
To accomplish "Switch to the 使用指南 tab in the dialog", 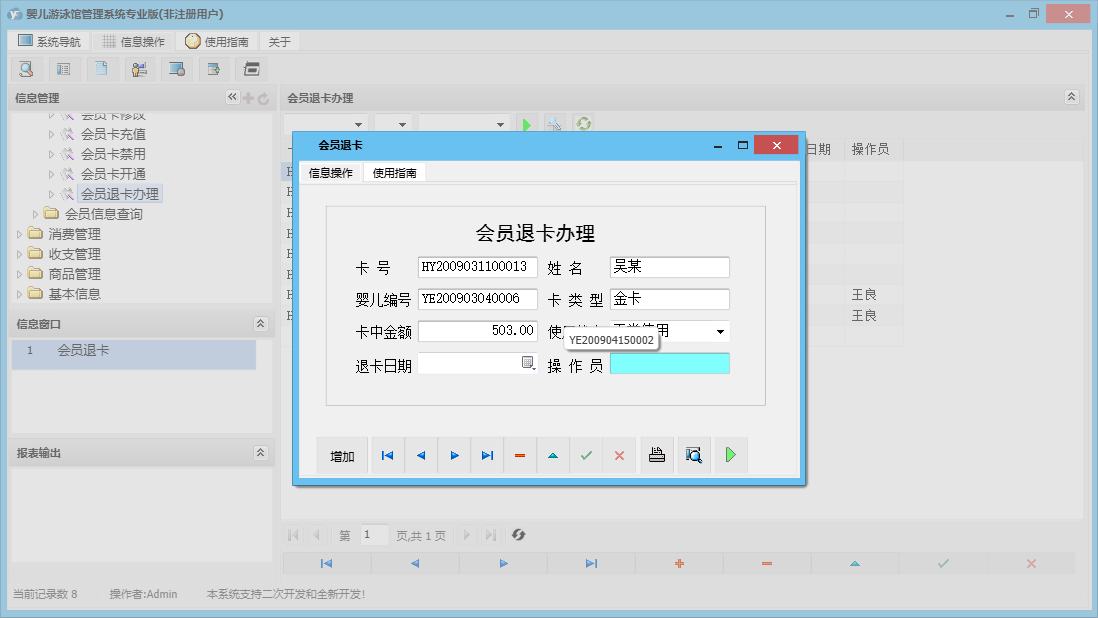I will (x=395, y=172).
